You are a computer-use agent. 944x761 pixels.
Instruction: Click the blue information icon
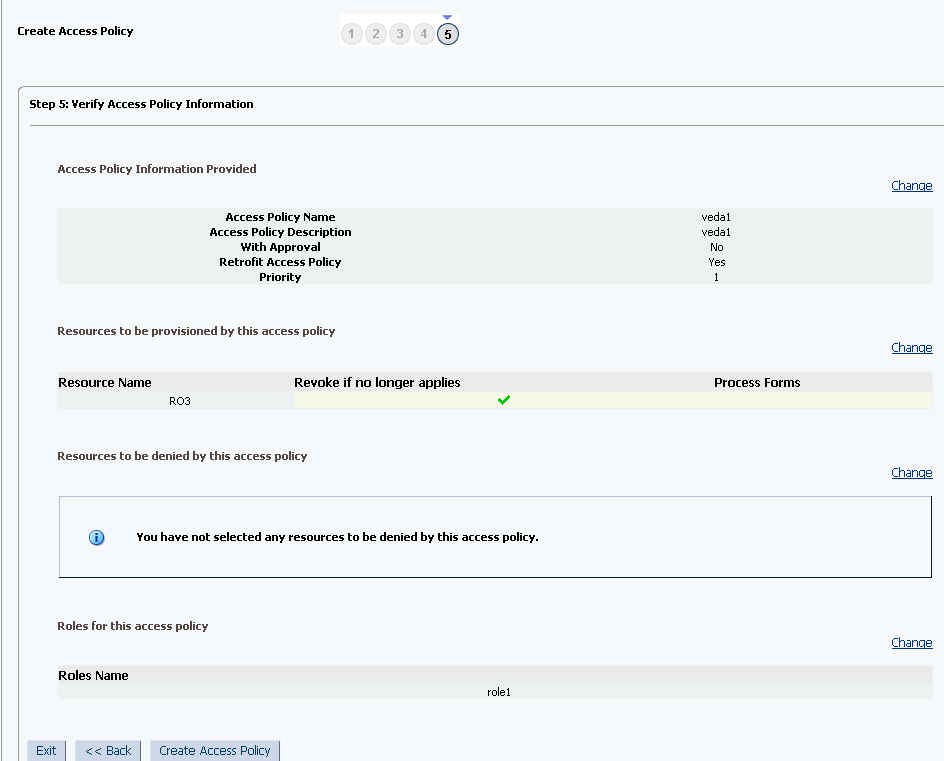point(97,537)
